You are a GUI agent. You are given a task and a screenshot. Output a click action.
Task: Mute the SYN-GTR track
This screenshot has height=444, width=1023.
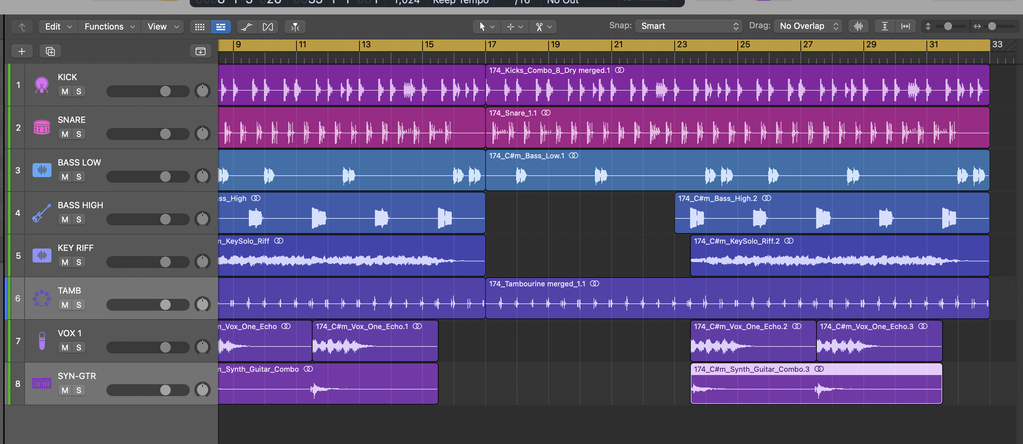65,391
